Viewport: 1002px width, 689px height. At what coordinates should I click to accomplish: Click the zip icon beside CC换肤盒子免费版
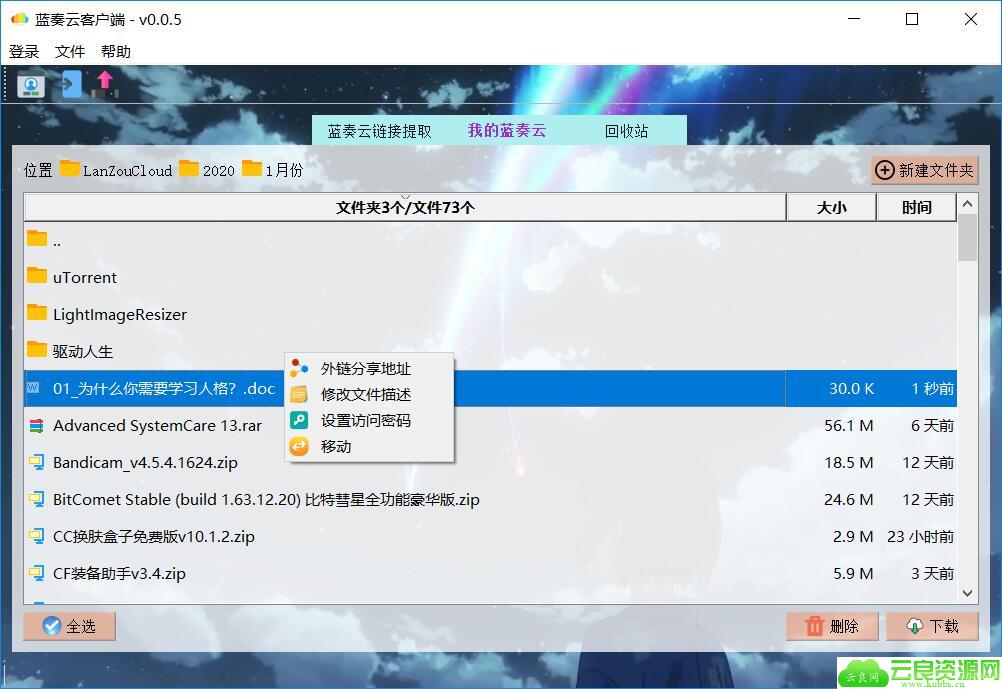pos(36,536)
